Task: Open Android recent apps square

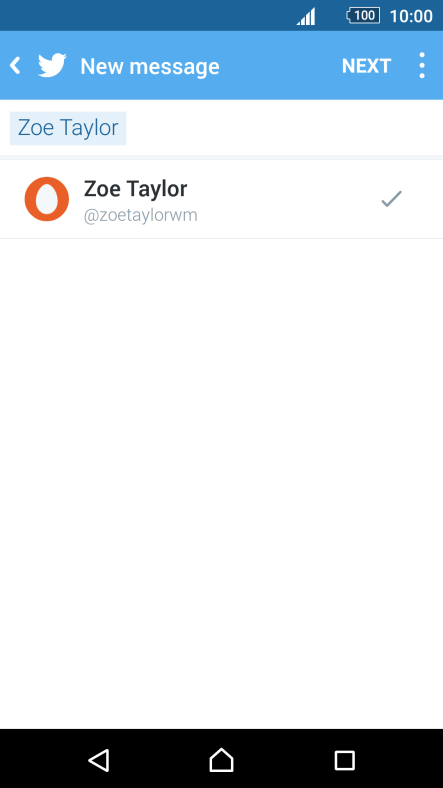Action: [x=345, y=760]
